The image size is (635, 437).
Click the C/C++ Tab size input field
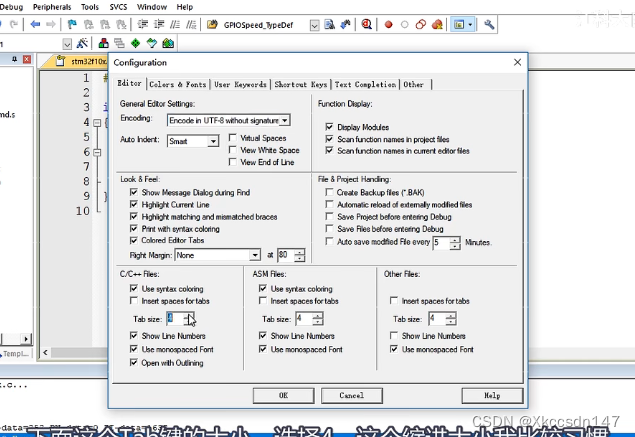(x=175, y=319)
